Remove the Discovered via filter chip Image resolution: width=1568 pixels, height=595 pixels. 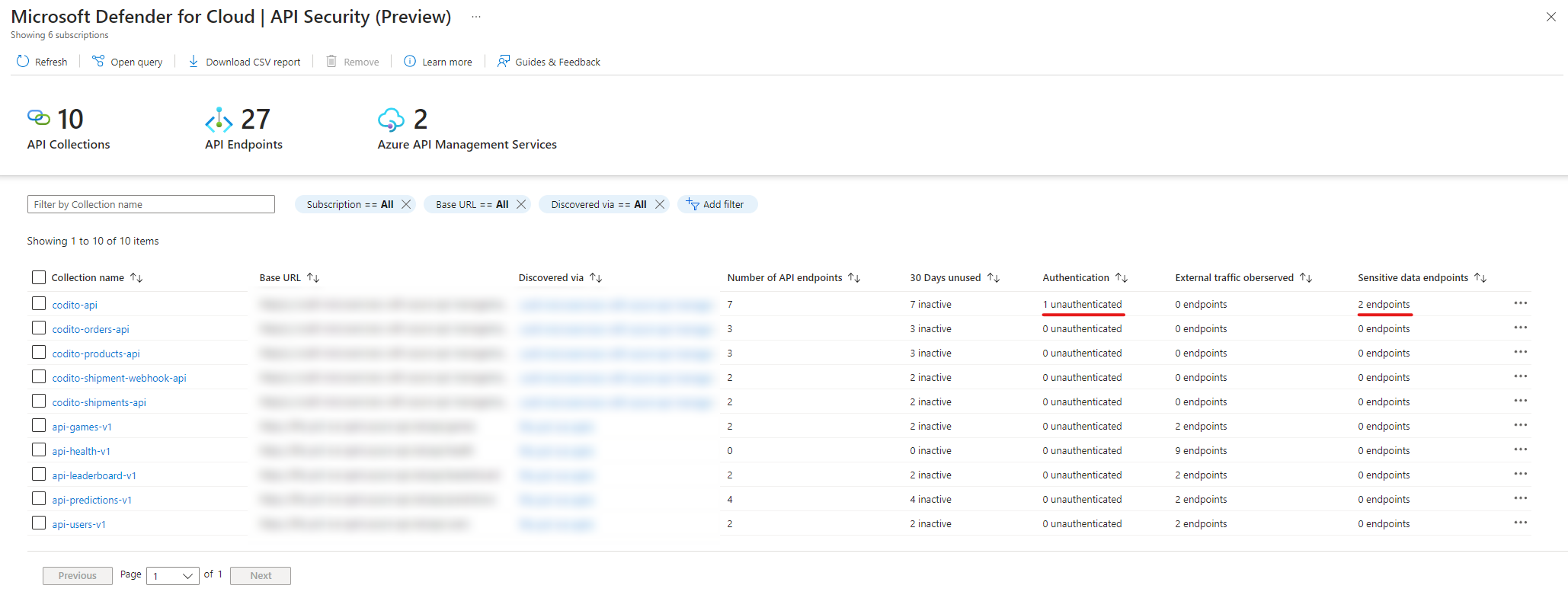click(x=660, y=204)
